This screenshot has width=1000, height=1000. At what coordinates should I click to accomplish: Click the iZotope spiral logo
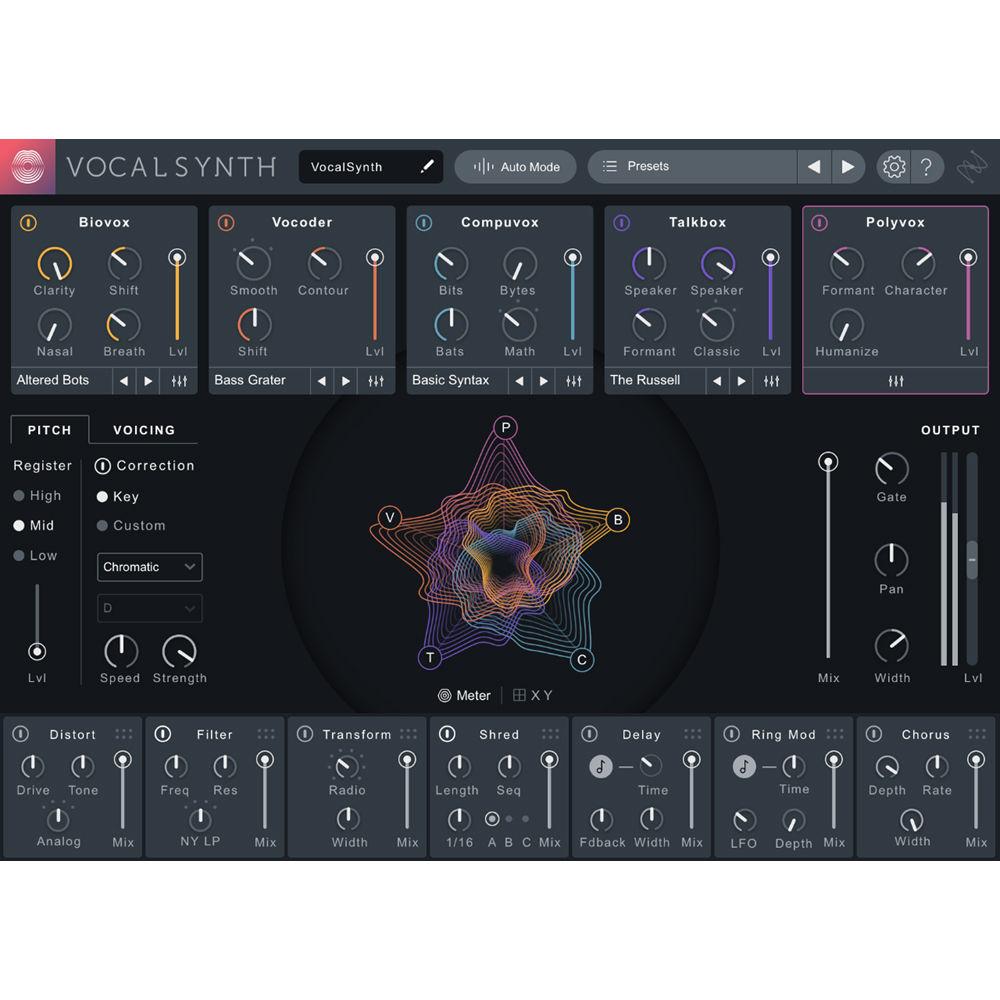27,166
